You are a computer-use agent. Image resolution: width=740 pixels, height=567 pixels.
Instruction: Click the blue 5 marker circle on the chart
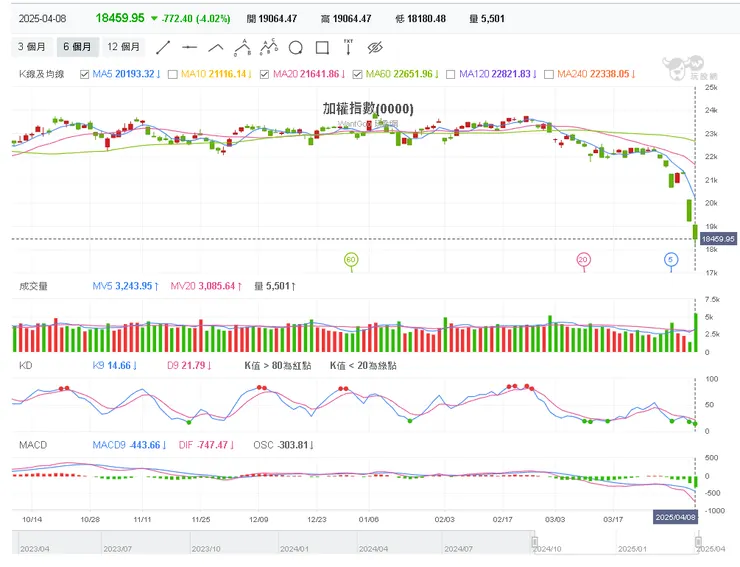(x=671, y=259)
